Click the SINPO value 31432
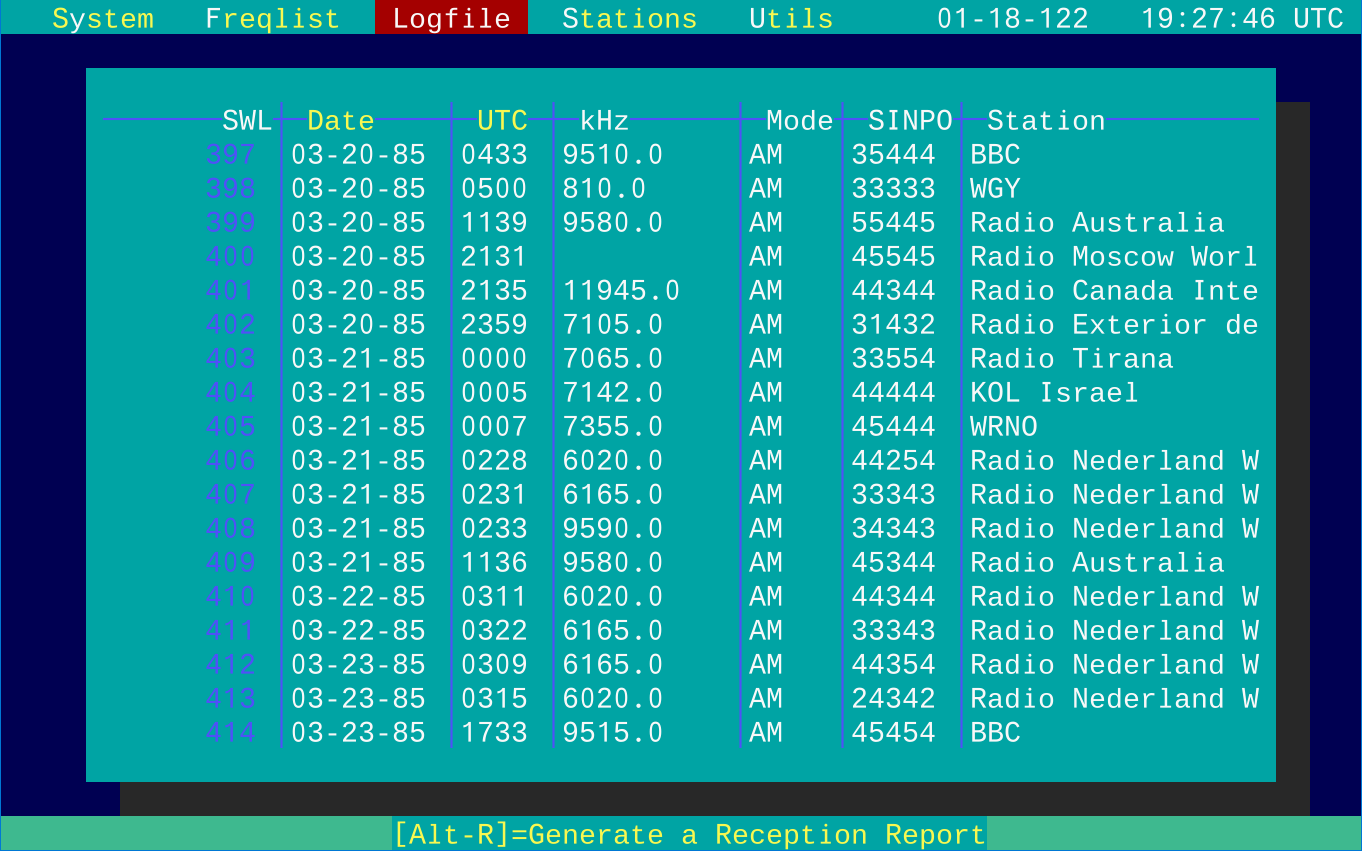The width and height of the screenshot is (1362, 851). coord(893,325)
